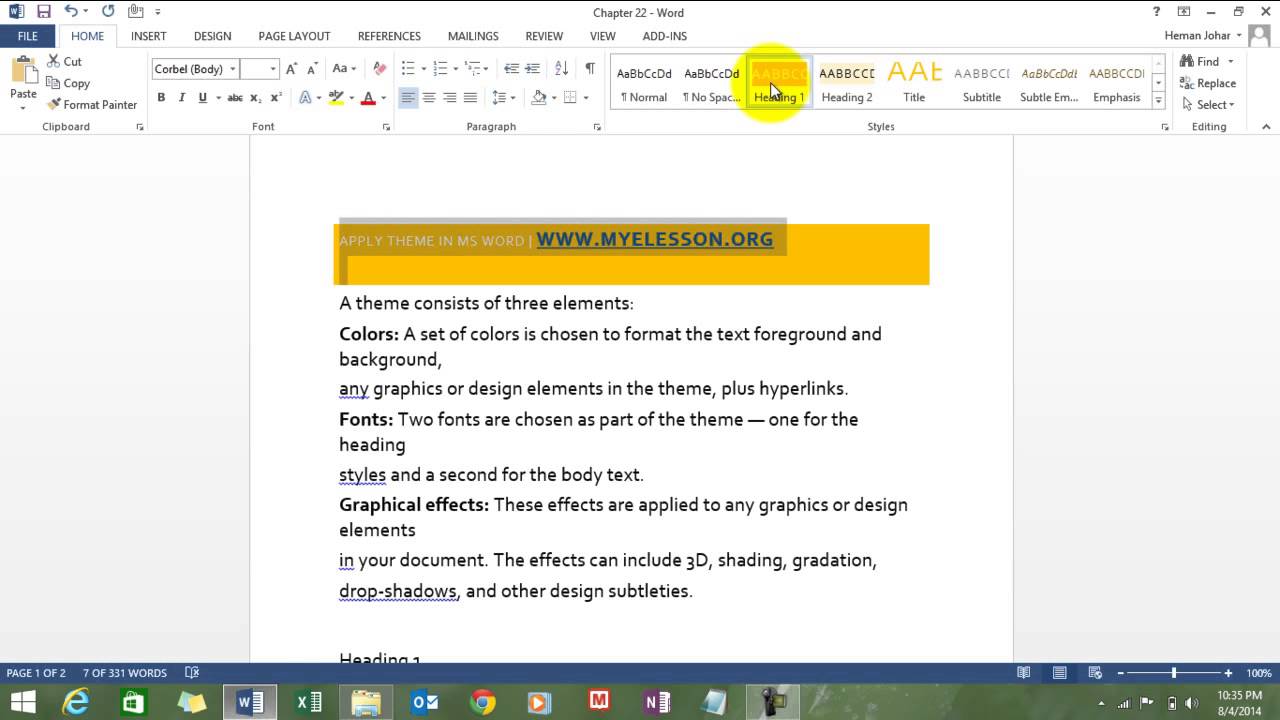Select Center paragraph alignment
Viewport: 1280px width, 720px height.
pos(429,97)
